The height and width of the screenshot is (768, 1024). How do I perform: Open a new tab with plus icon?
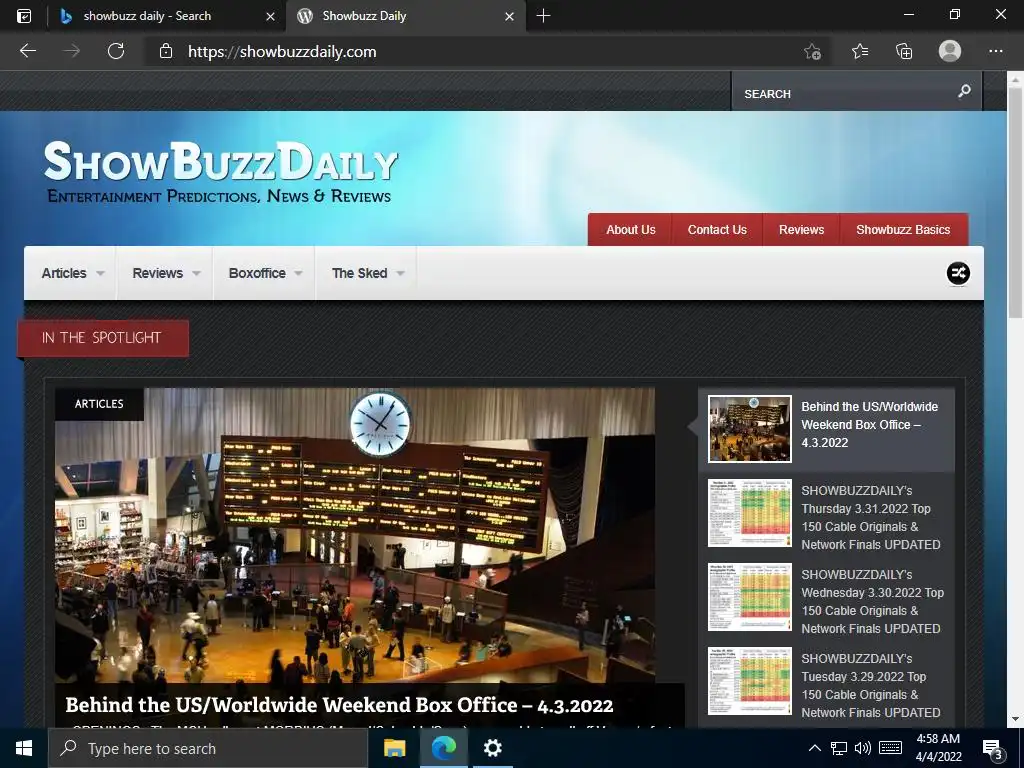tap(543, 16)
